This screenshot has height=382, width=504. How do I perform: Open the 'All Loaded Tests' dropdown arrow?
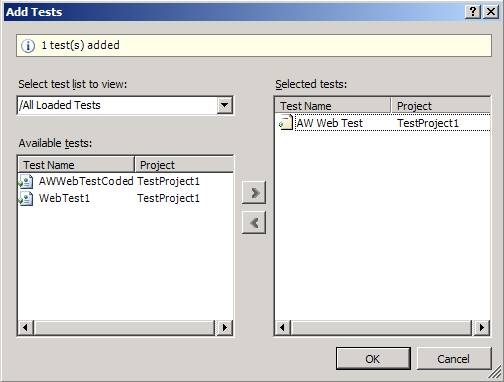coord(225,105)
